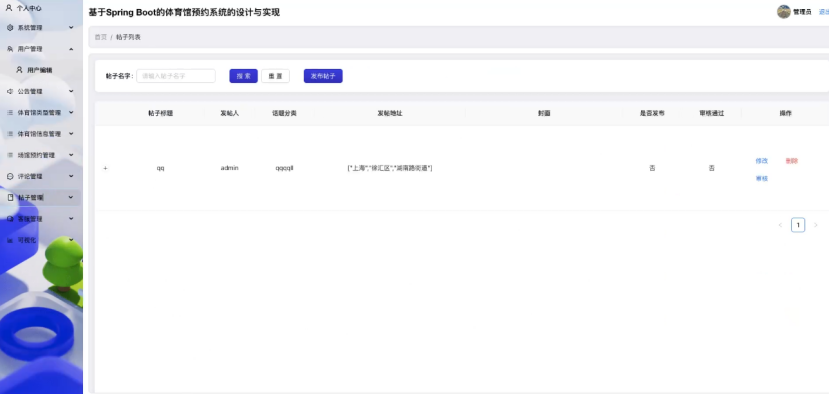The image size is (829, 394).
Task: Expand 评论管理 with its chevron
Action: click(x=71, y=176)
